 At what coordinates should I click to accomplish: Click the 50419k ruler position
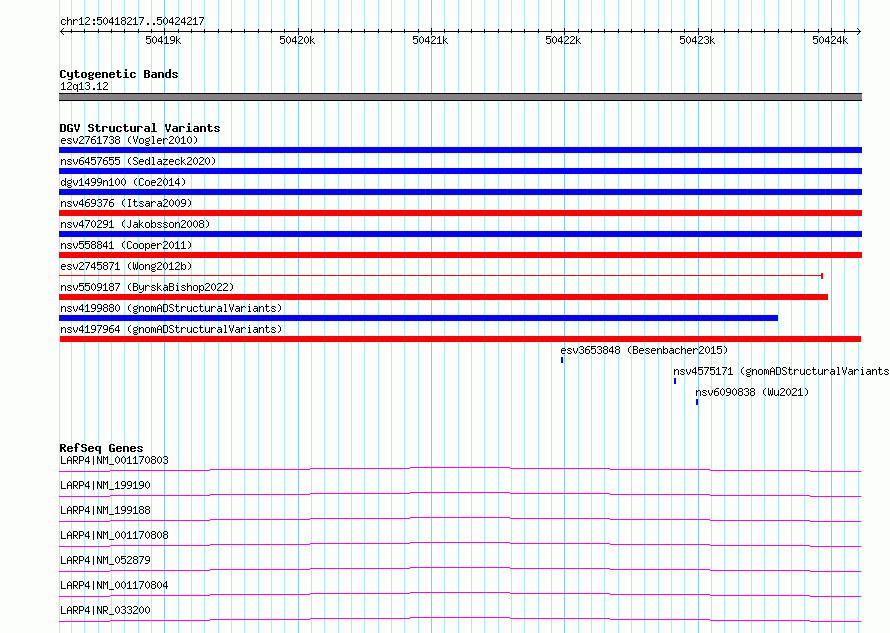[163, 40]
